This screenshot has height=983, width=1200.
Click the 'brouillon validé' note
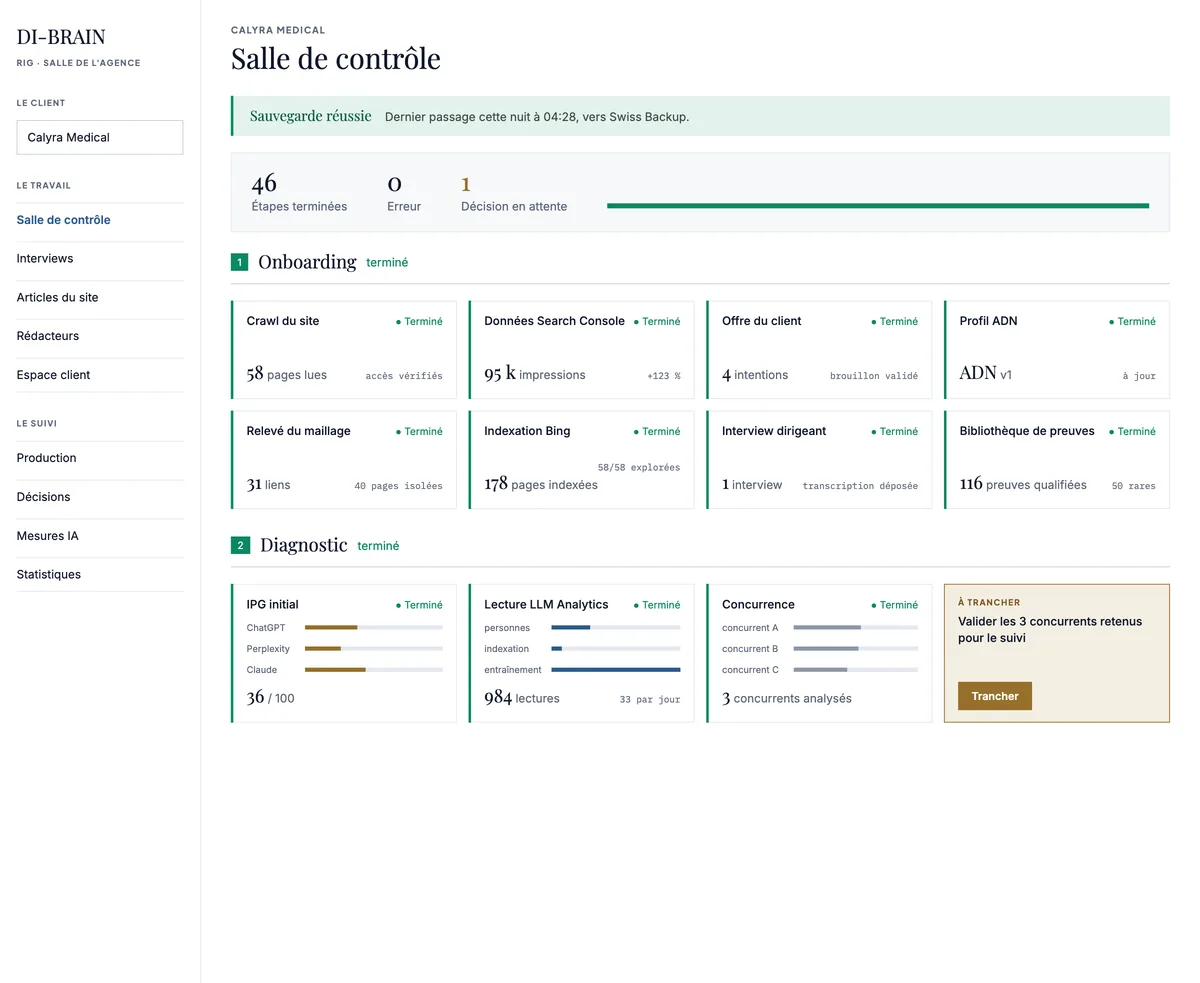pos(874,376)
